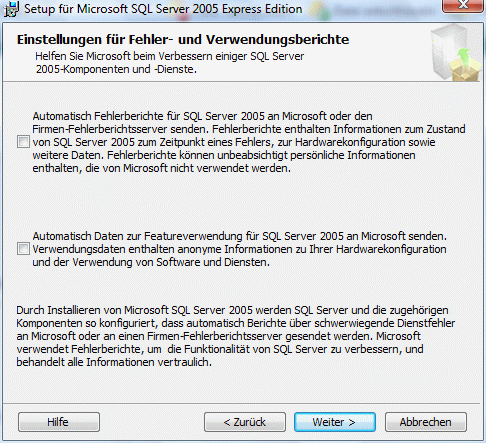This screenshot has height=443, width=486.
Task: Close the setup window
Action: (463, 5)
